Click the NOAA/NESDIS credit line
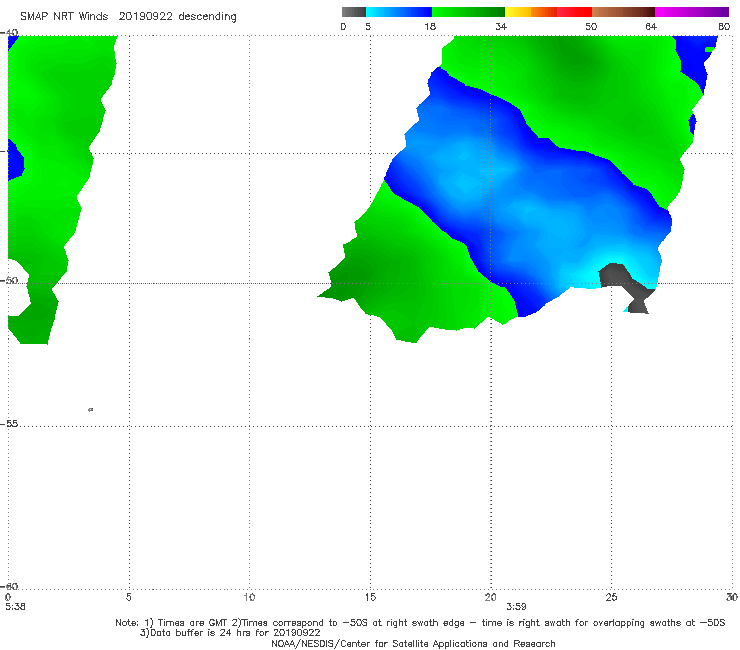Image resolution: width=740 pixels, height=650 pixels. [413, 644]
